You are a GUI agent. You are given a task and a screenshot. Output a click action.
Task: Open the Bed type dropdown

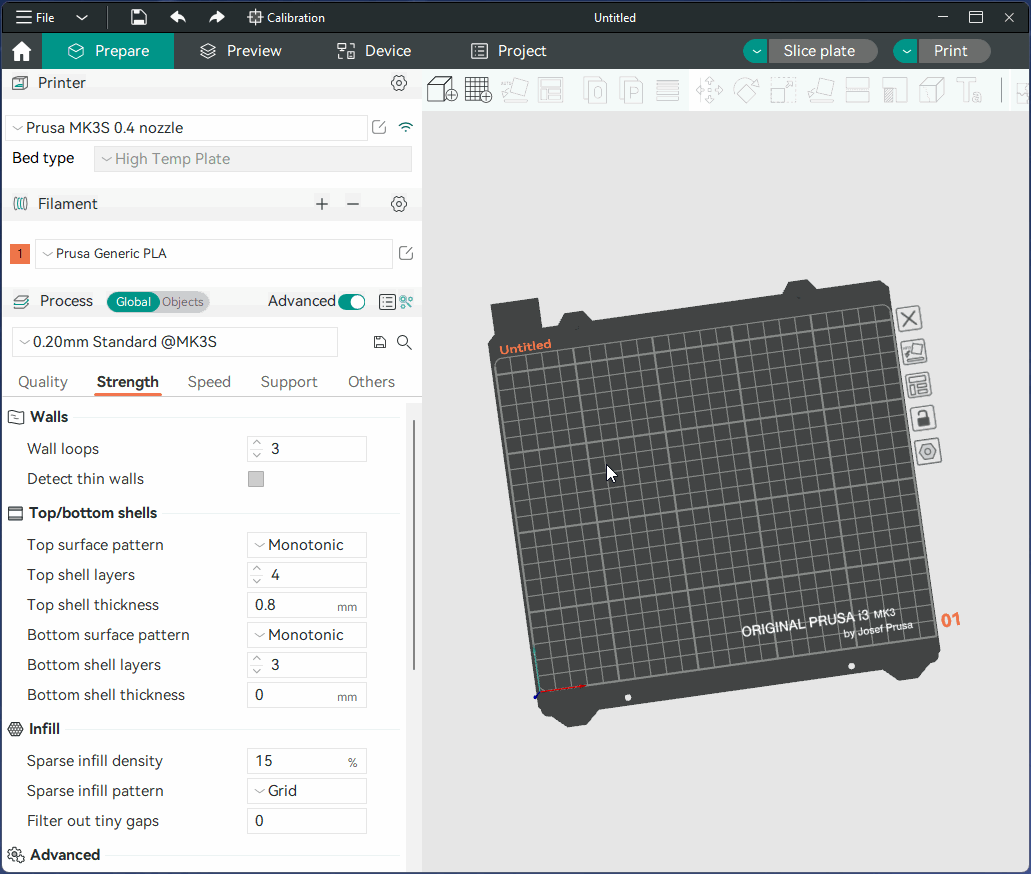pyautogui.click(x=253, y=158)
